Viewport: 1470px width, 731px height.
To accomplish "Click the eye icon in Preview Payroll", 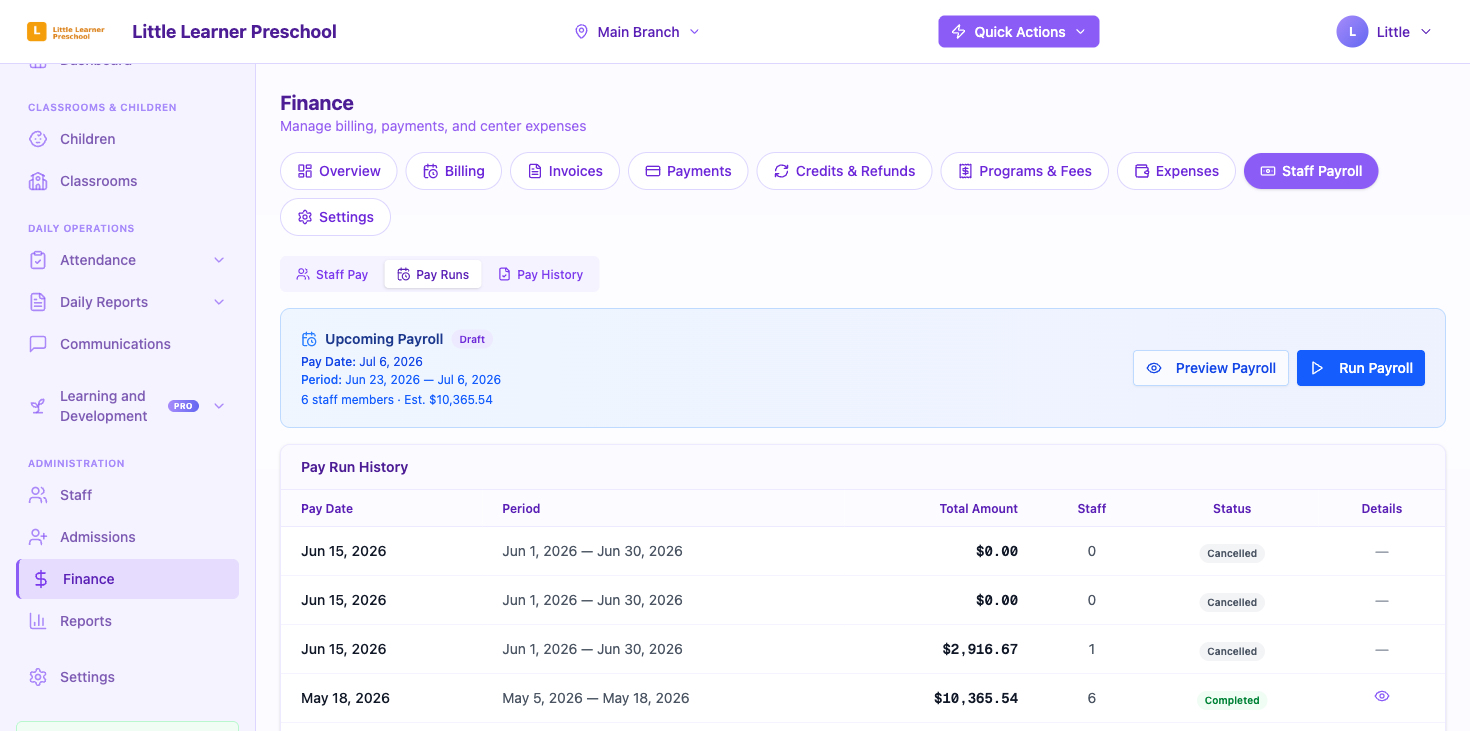I will 1154,368.
